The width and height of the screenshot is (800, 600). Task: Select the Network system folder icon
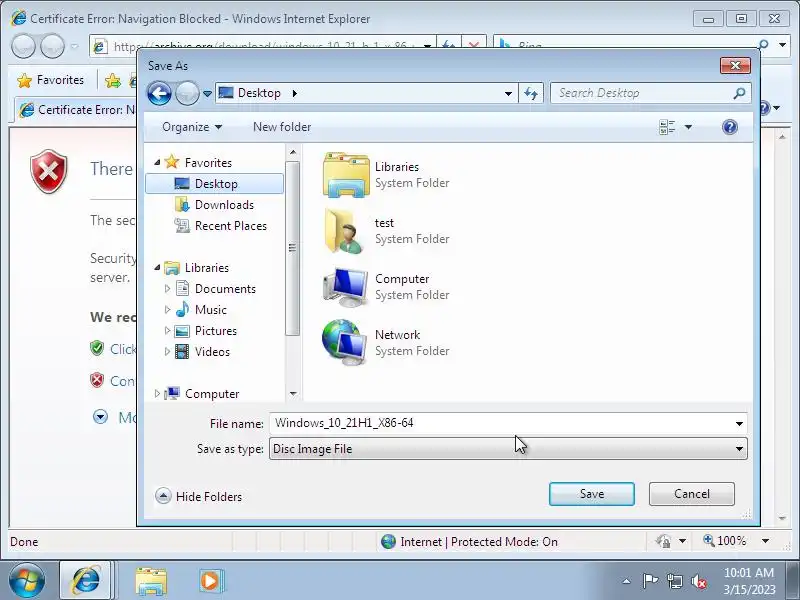coord(346,343)
